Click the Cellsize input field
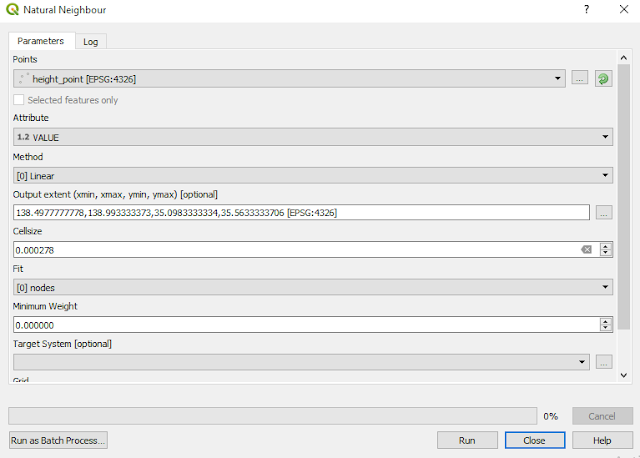This screenshot has height=458, width=640. pyautogui.click(x=313, y=249)
